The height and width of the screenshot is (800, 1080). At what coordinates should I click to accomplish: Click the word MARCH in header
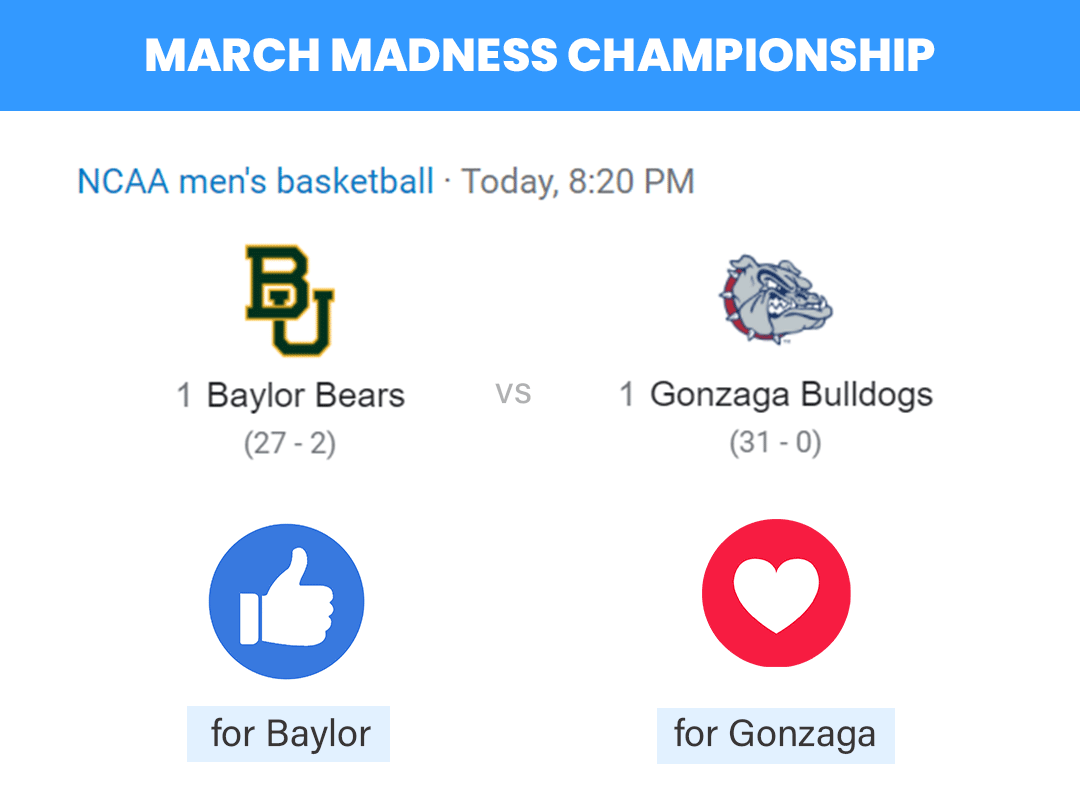tap(233, 55)
